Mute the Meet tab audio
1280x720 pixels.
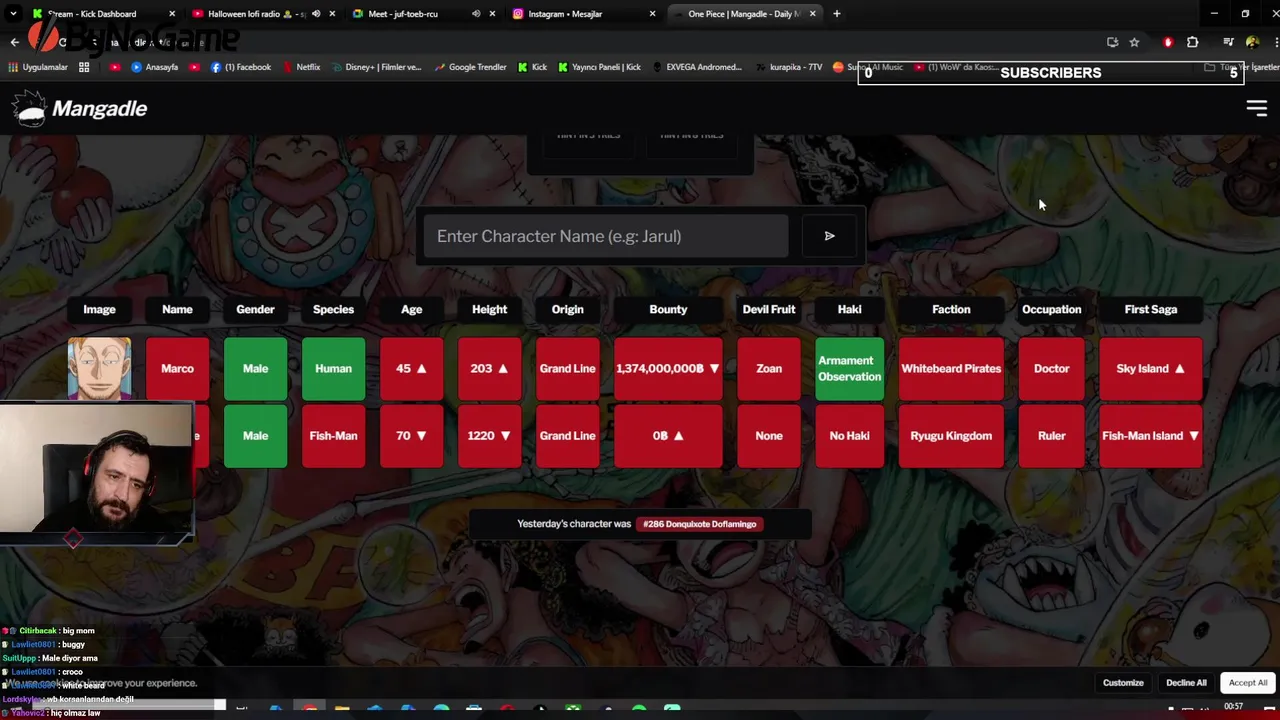[476, 14]
